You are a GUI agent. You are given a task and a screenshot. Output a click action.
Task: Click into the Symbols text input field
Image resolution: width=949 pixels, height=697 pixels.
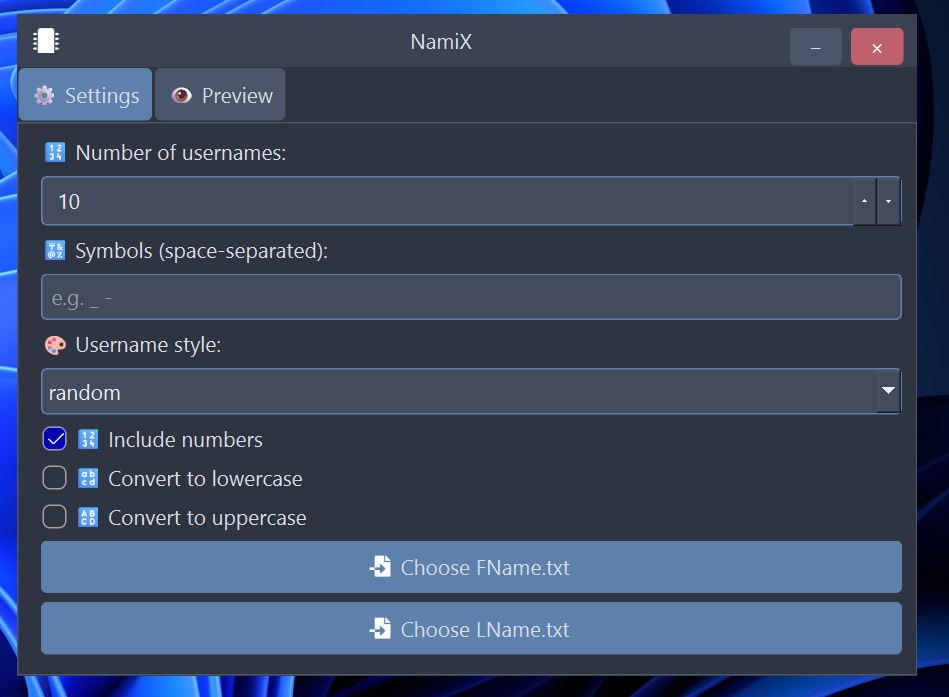471,297
